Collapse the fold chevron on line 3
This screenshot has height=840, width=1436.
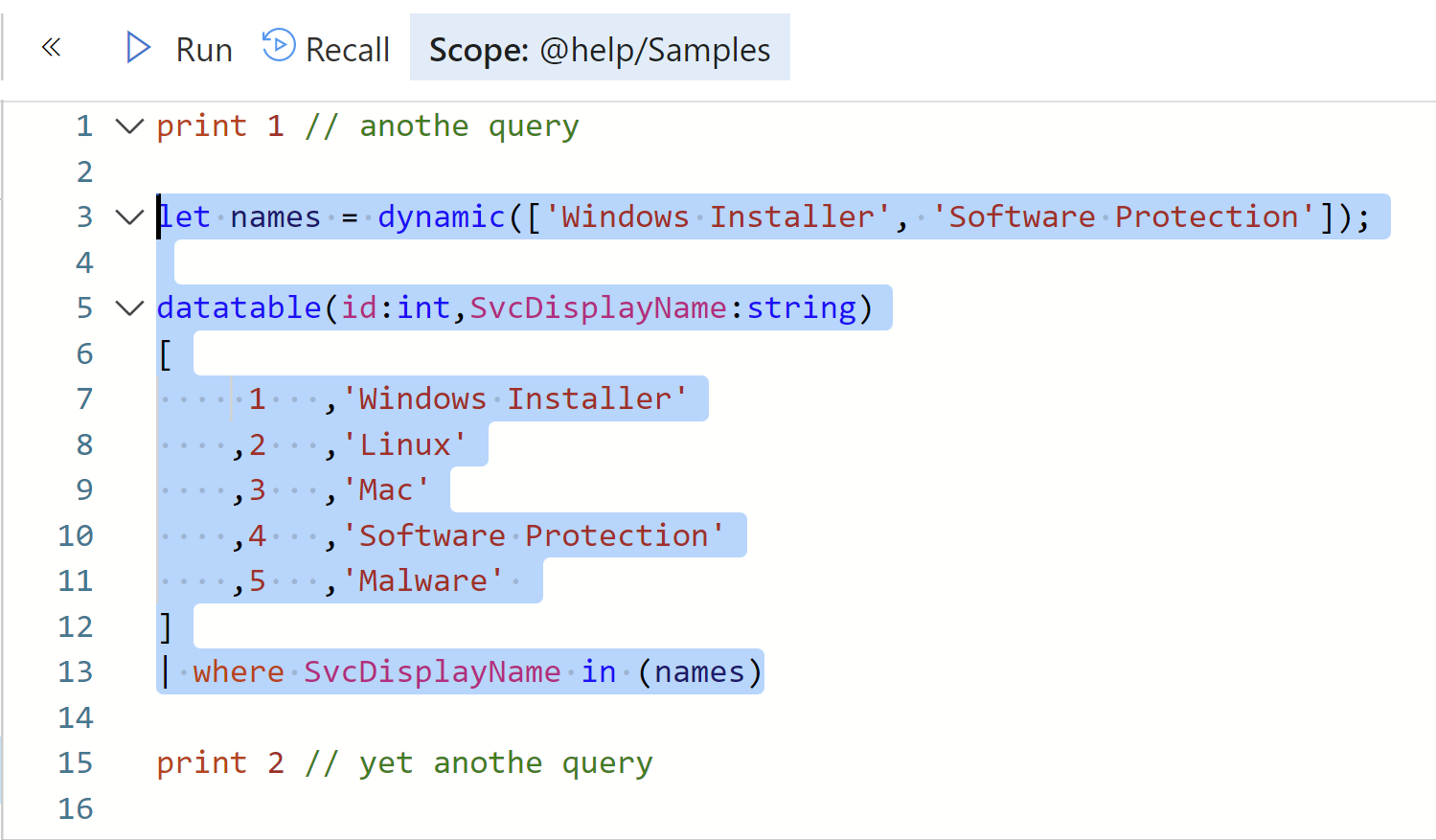point(129,216)
